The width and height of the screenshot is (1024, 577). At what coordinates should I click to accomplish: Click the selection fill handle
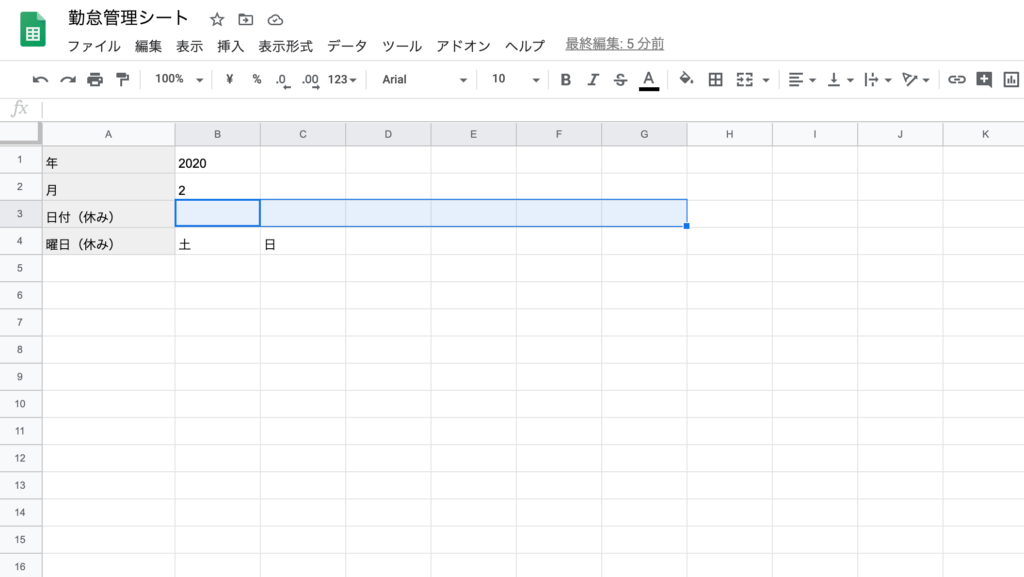pos(686,226)
